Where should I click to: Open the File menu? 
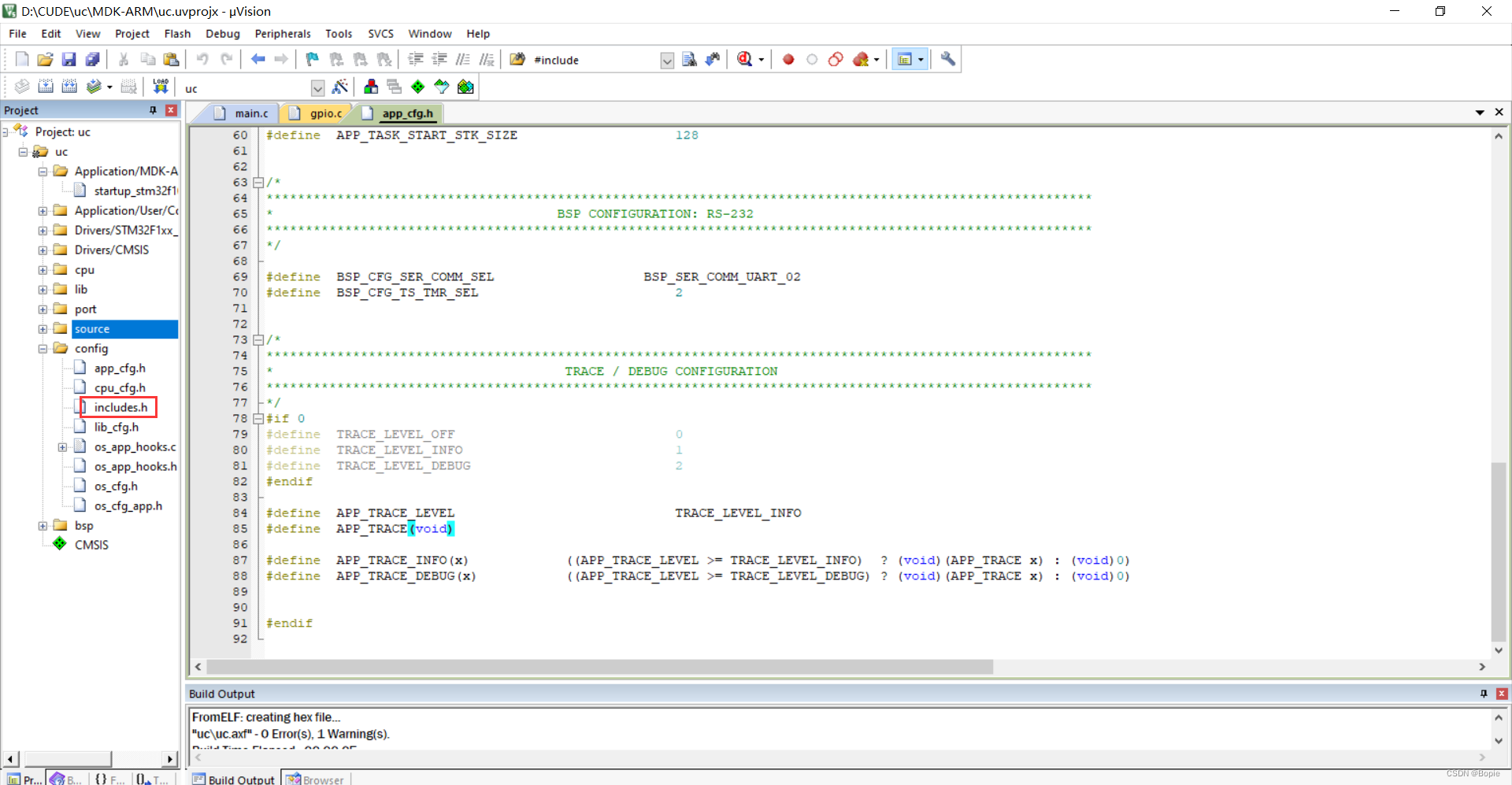(x=17, y=34)
